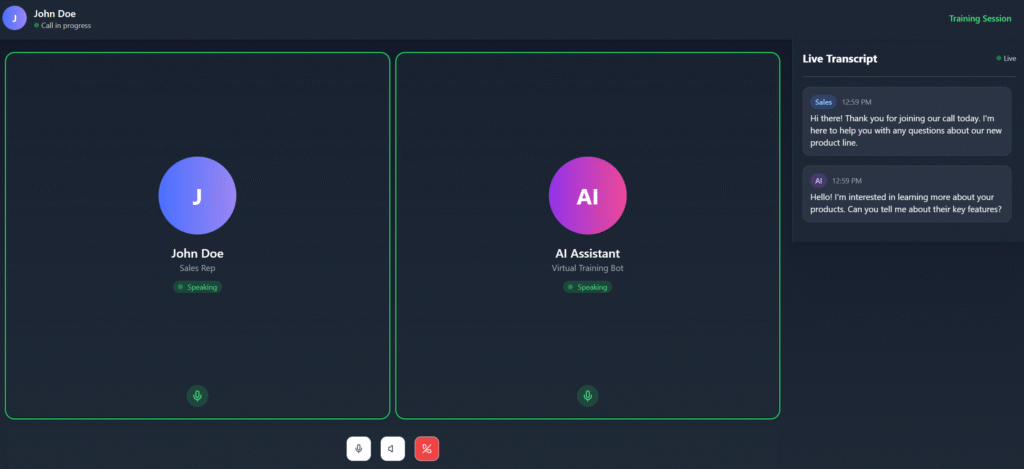Click the AI speaker tag in the transcript
Image resolution: width=1024 pixels, height=469 pixels.
[819, 181]
